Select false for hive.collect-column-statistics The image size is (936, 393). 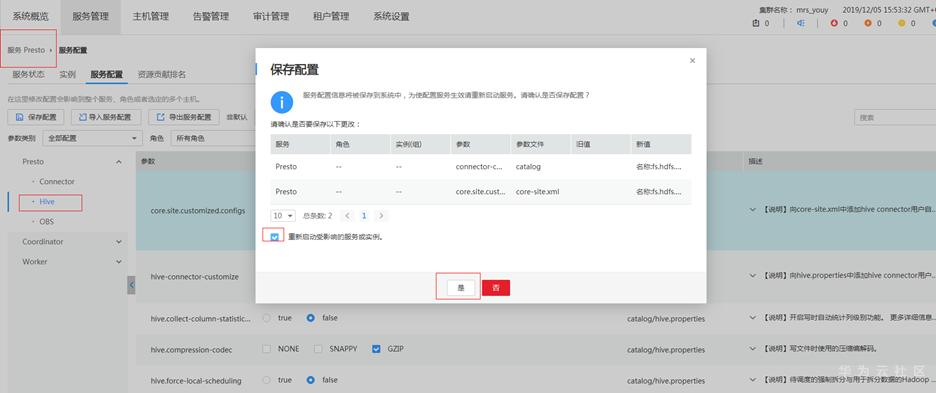[310, 318]
